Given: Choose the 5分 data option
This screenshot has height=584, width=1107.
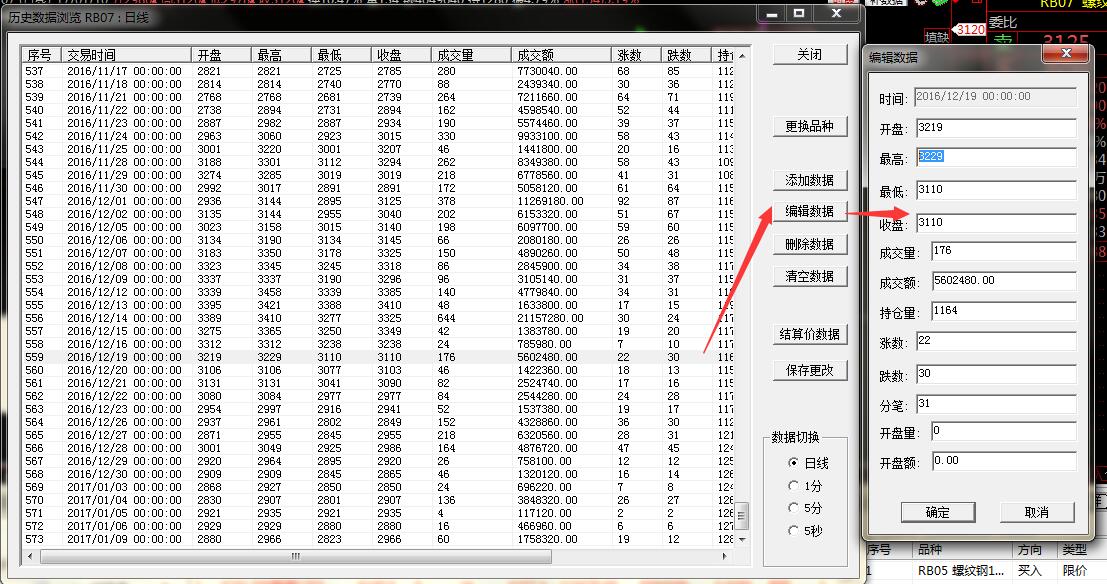Looking at the screenshot, I should [x=794, y=508].
